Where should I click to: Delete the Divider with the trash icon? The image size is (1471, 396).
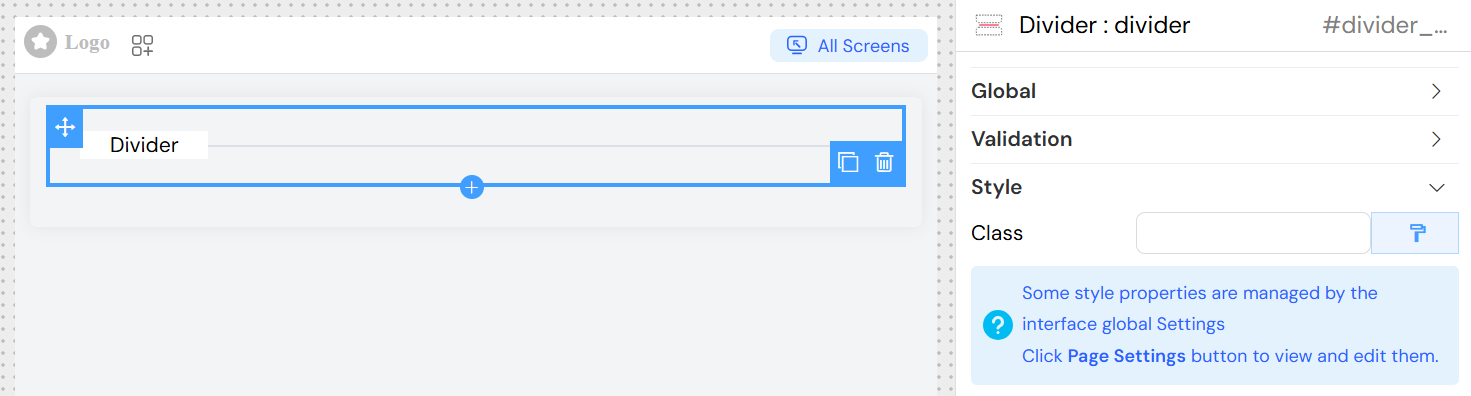click(884, 162)
